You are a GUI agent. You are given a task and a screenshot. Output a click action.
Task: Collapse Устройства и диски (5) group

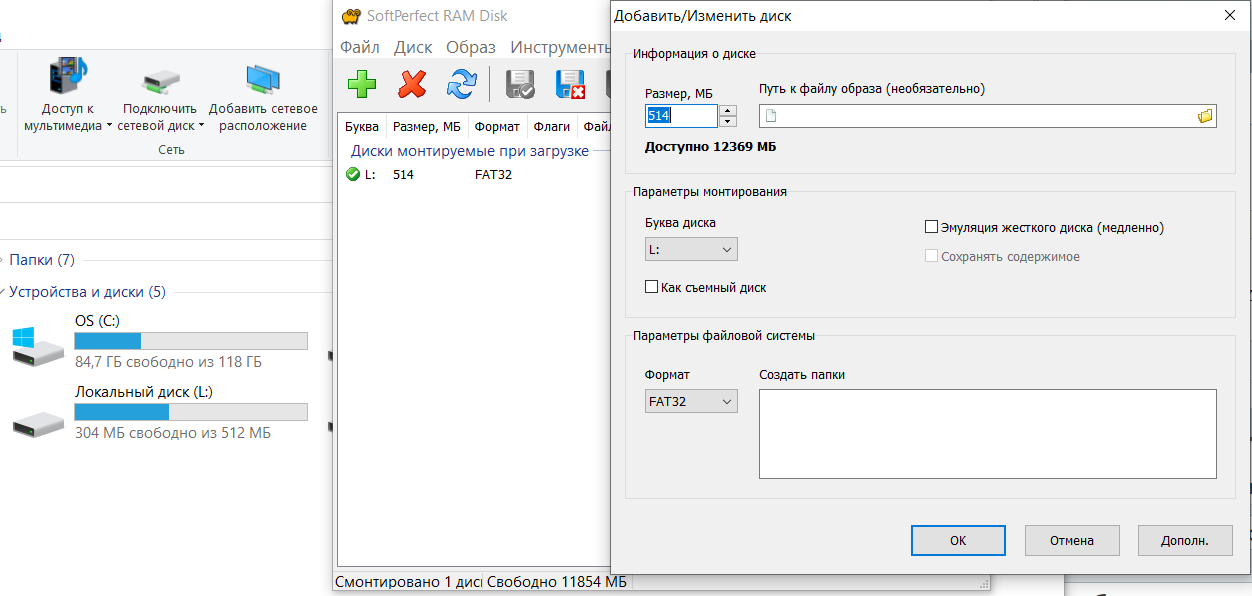[x=2, y=292]
